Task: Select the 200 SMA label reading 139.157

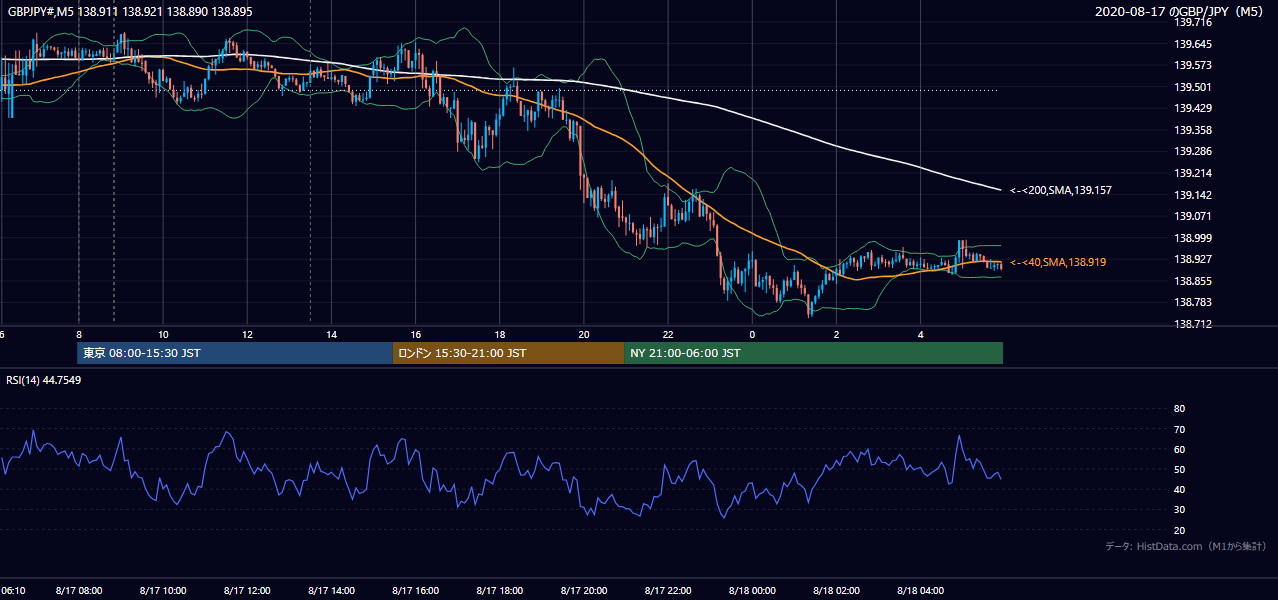Action: (1061, 190)
